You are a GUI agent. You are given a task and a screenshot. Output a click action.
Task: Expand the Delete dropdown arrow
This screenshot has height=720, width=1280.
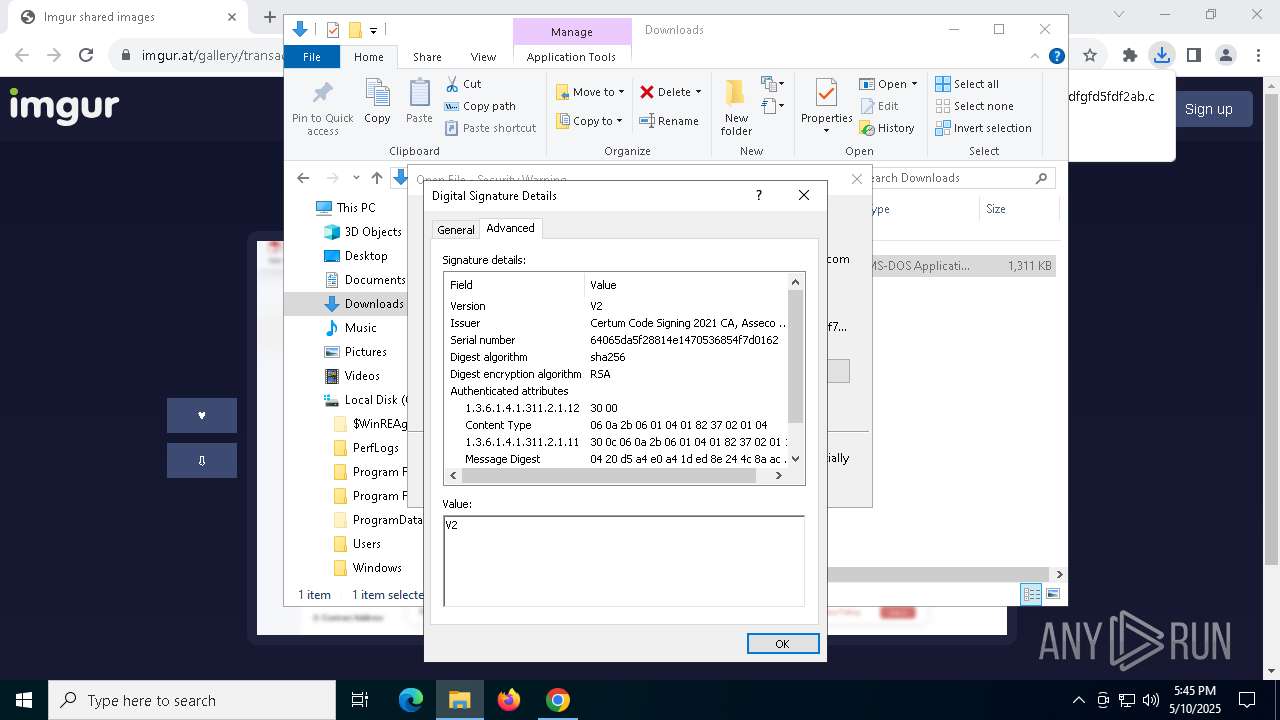[x=698, y=92]
